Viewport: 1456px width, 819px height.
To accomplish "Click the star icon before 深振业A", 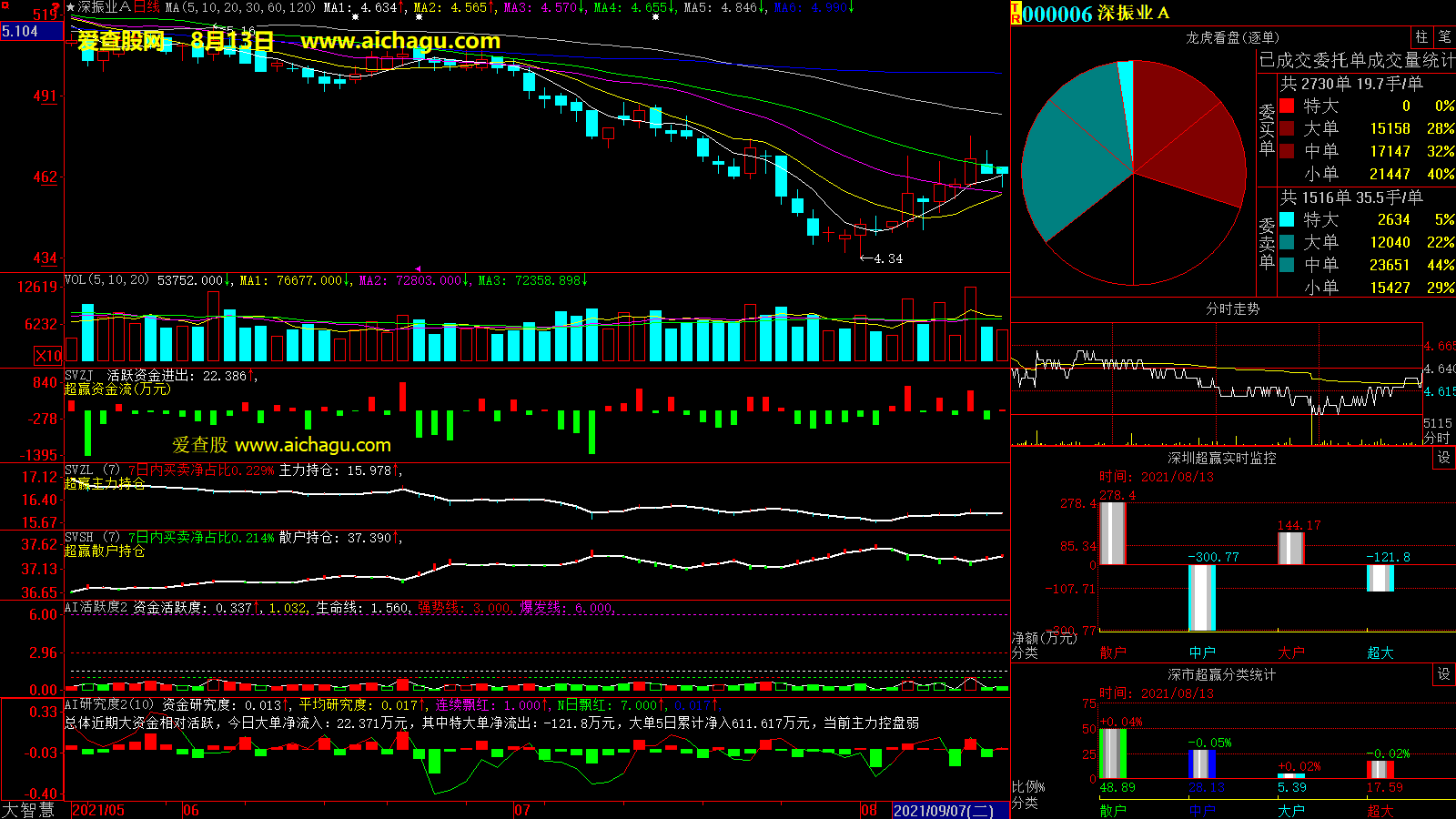I will 71,7.
